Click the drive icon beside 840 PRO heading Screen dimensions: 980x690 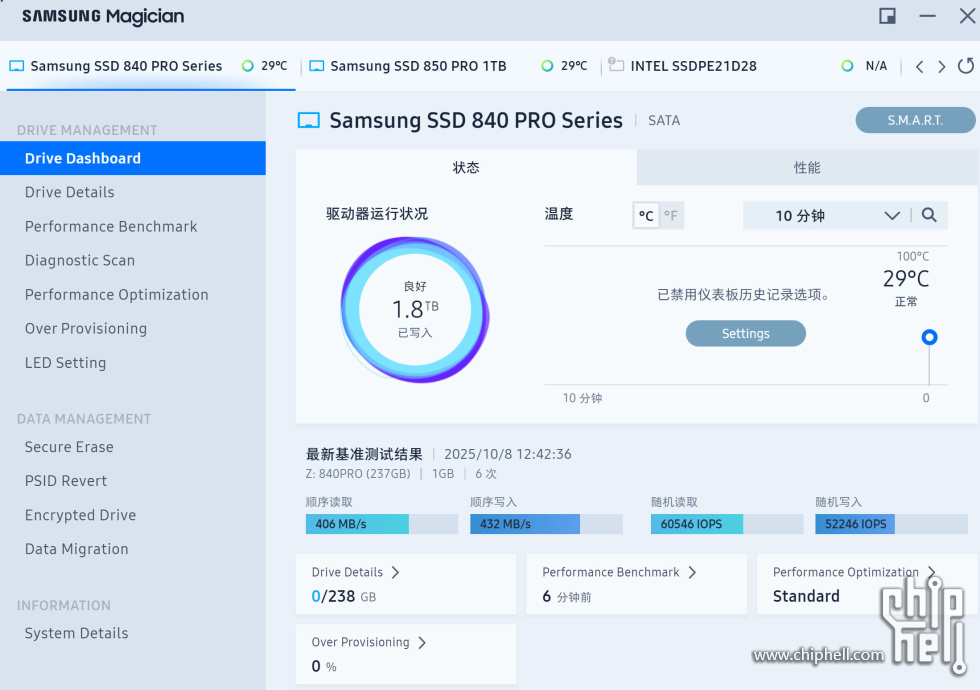pos(308,120)
